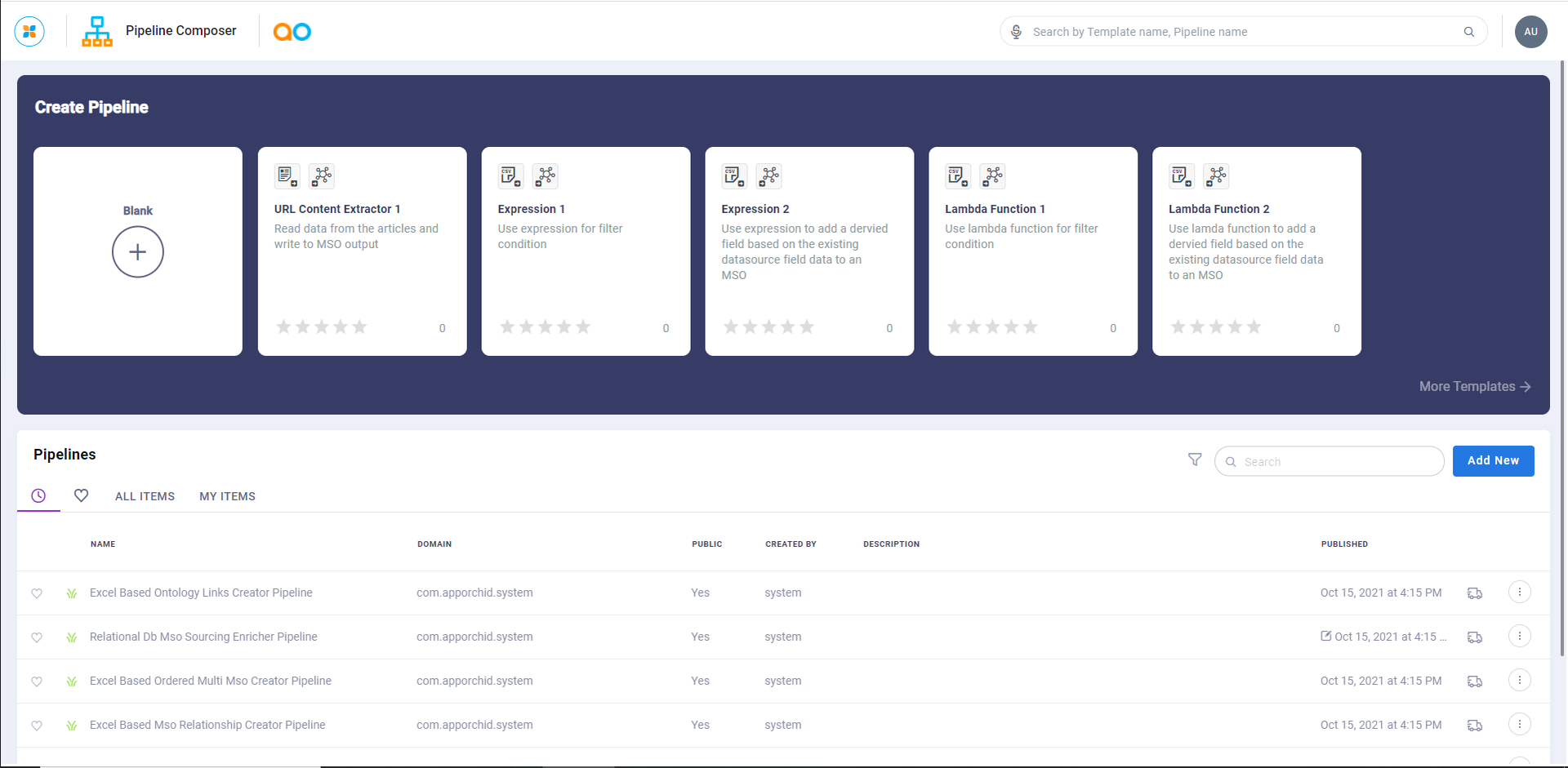
Task: Favorite Excel Based Mso Relationship Creator Pipeline
Action: pyautogui.click(x=37, y=726)
